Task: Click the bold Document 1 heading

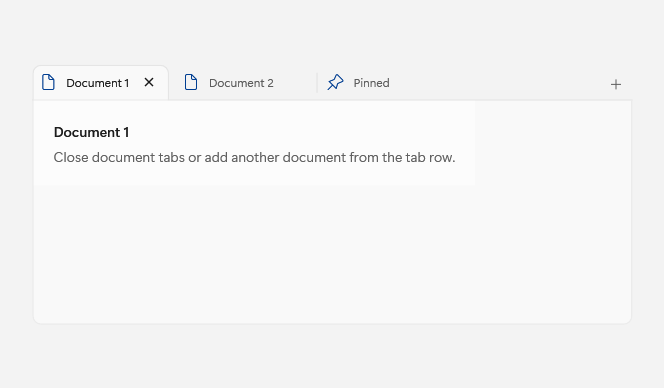Action: [x=91, y=132]
